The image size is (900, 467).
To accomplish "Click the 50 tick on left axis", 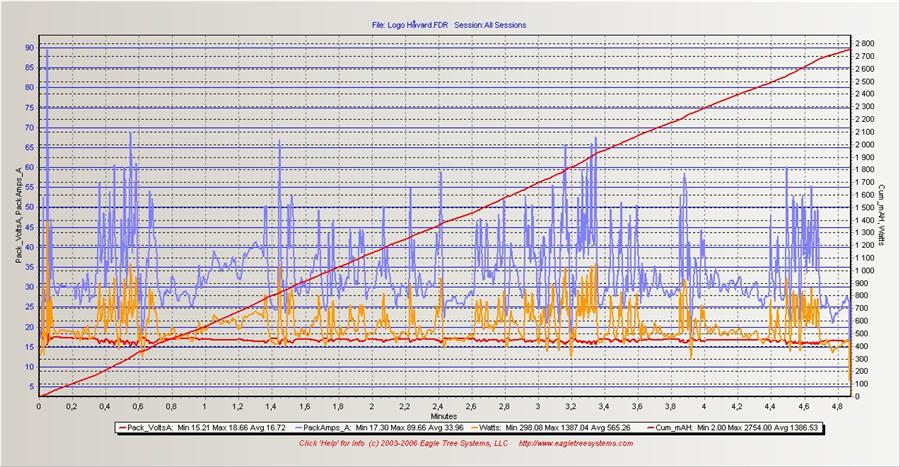I will 30,207.
